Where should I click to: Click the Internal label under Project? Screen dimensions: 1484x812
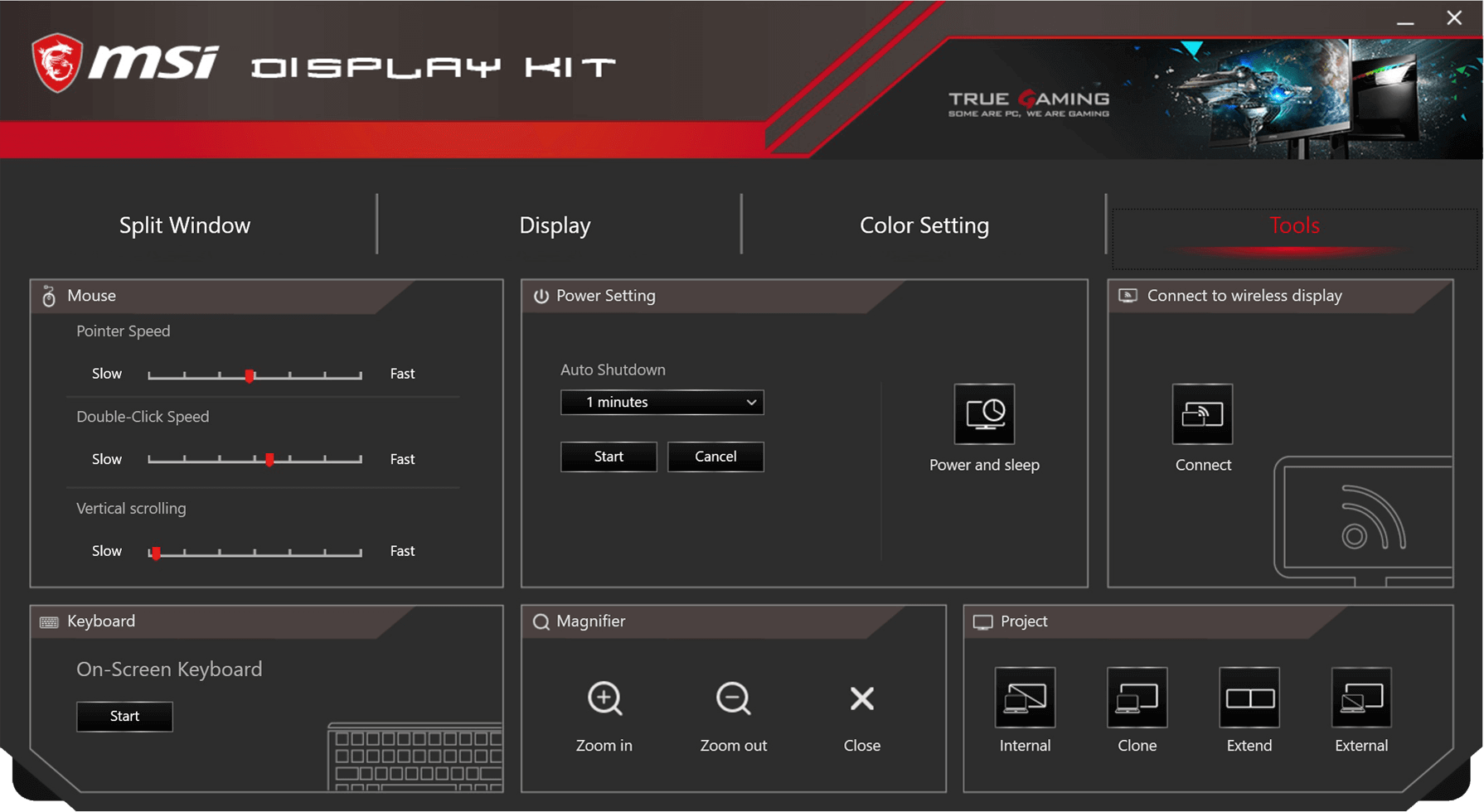[x=1025, y=746]
